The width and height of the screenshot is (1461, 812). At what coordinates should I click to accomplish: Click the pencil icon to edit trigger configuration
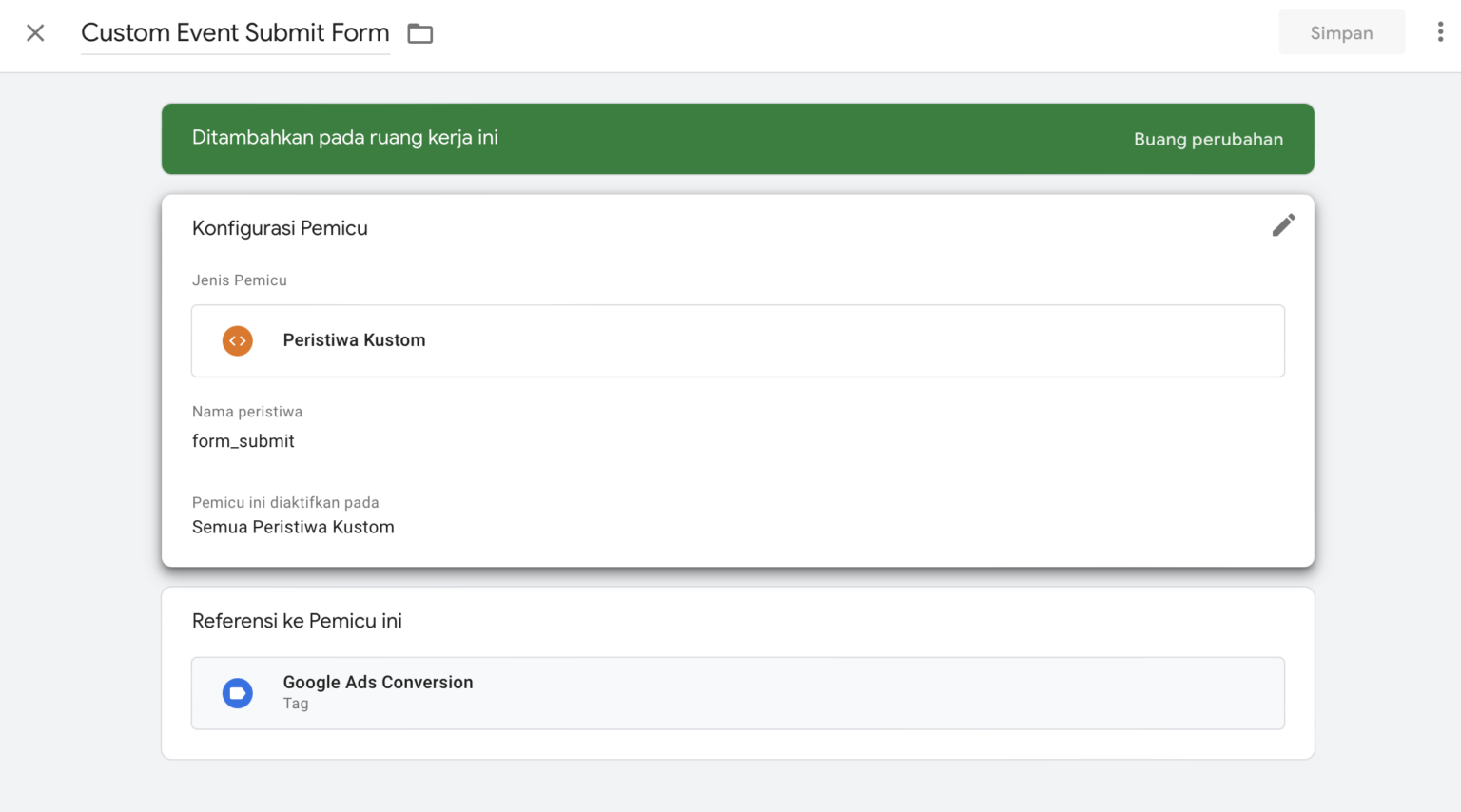(1283, 225)
